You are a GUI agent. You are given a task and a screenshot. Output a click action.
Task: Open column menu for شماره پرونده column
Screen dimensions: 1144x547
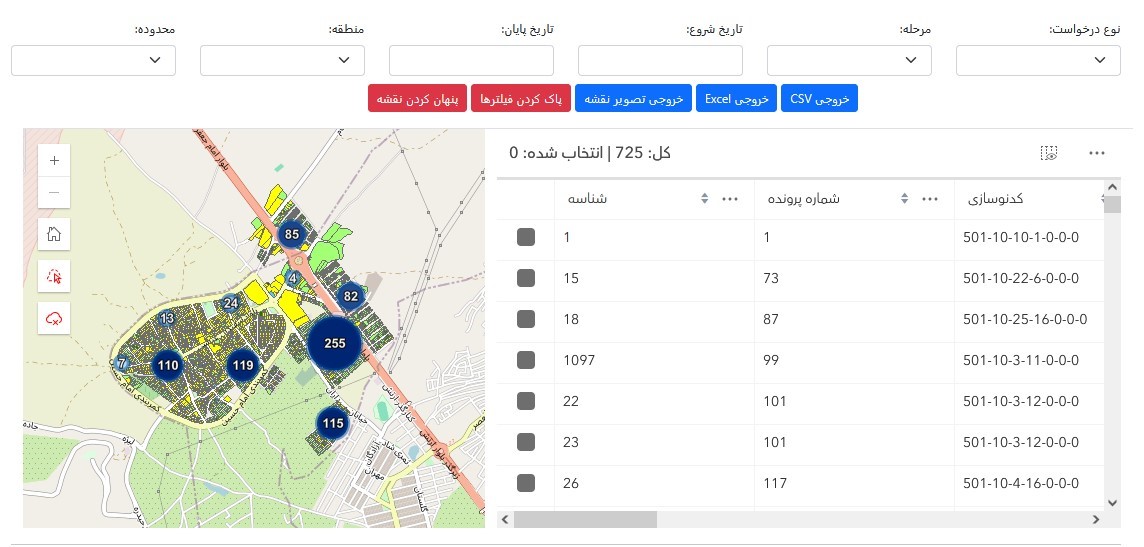pos(930,198)
